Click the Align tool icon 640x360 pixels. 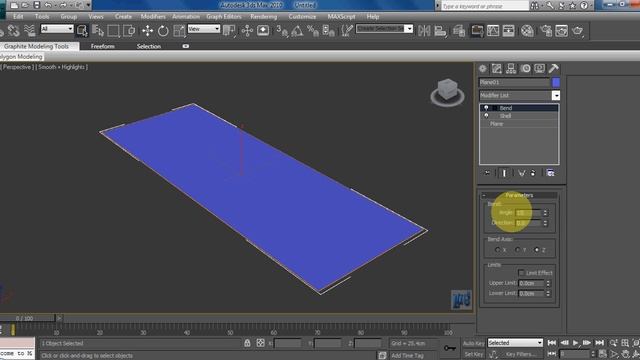tap(440, 31)
